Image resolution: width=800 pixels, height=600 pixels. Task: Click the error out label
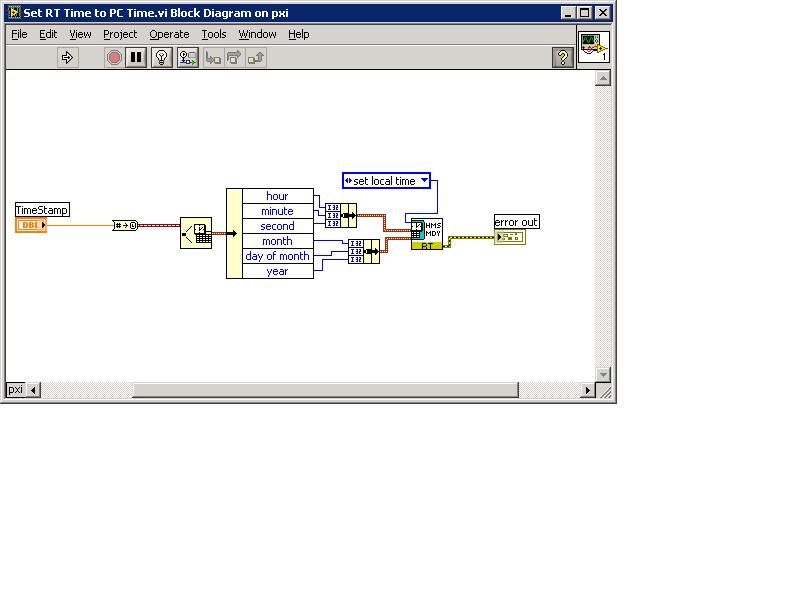[x=516, y=222]
